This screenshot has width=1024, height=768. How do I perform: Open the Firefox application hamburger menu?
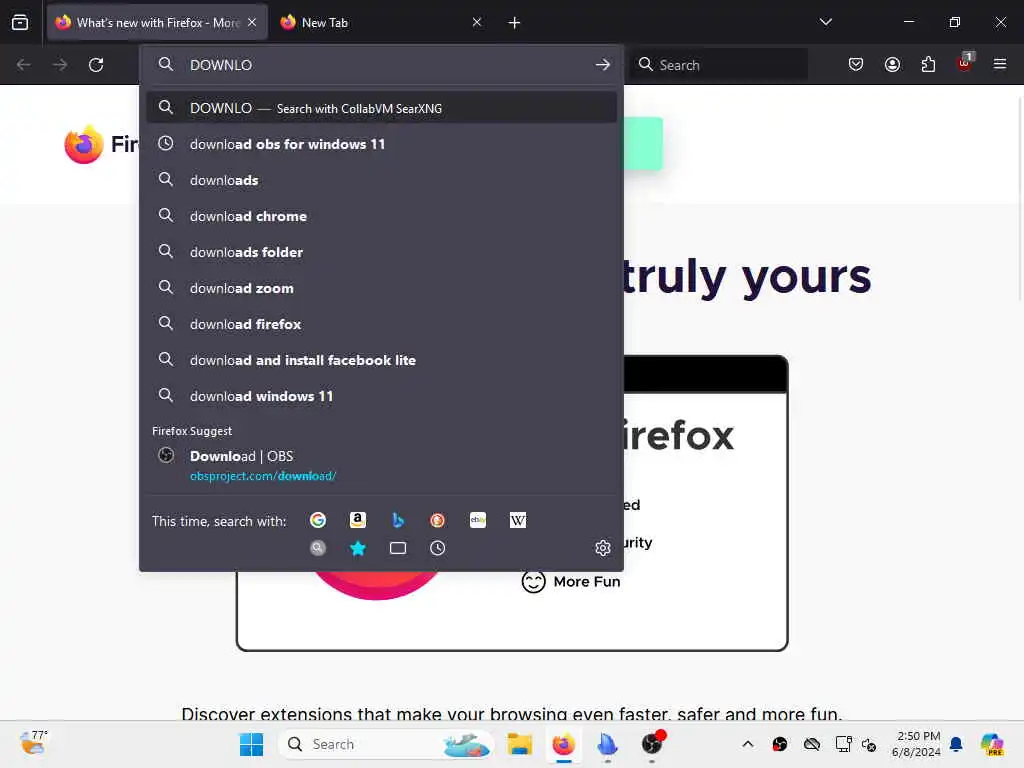(x=1000, y=64)
